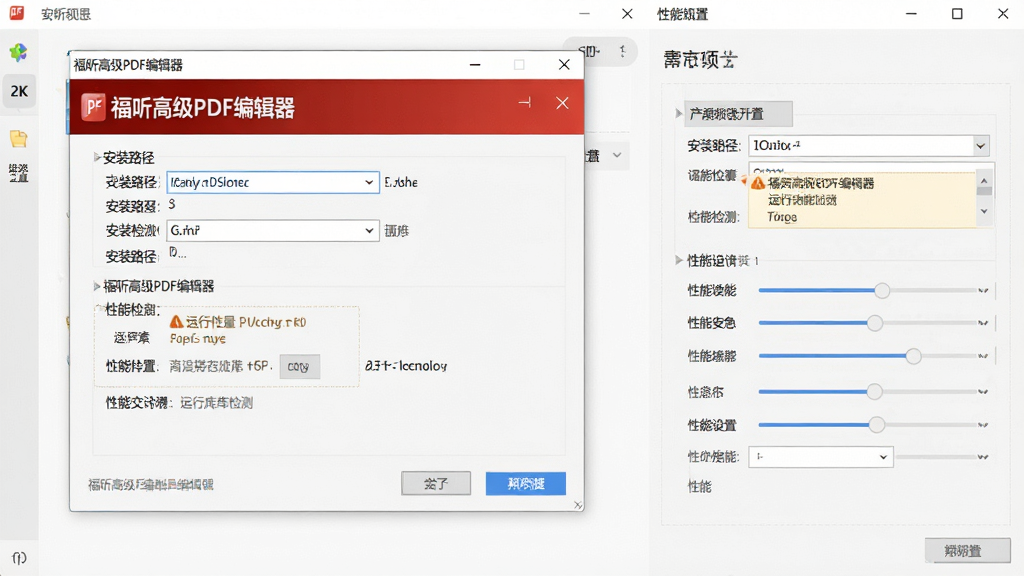Screen dimensions: 1024x576
Task: Click the arrow at end of 性能读能 slider
Action: pos(983,291)
